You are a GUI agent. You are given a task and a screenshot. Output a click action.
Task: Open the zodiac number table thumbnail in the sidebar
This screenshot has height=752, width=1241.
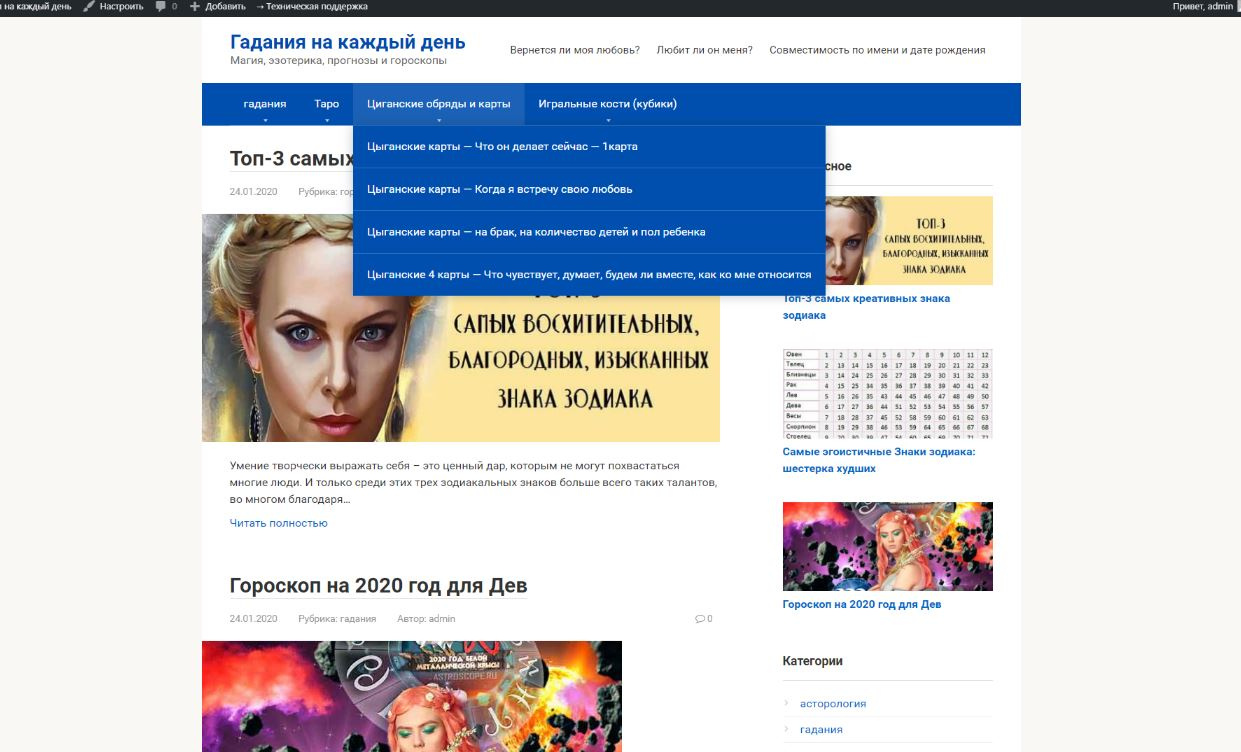tap(888, 394)
